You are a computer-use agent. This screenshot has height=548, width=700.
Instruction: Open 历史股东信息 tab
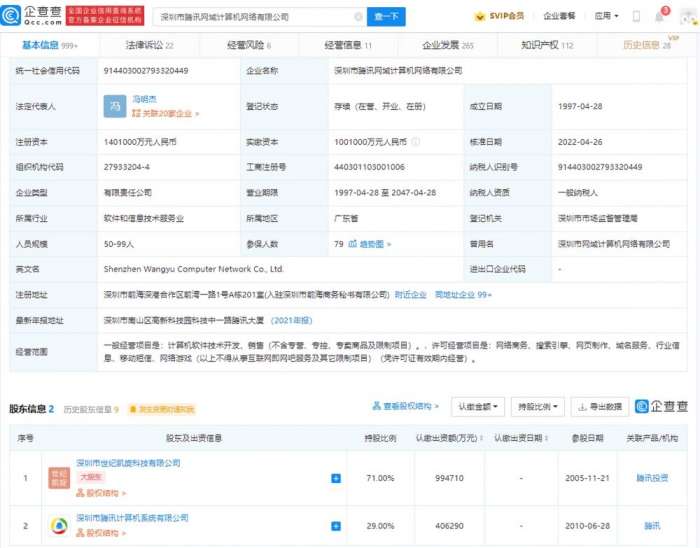pos(90,409)
